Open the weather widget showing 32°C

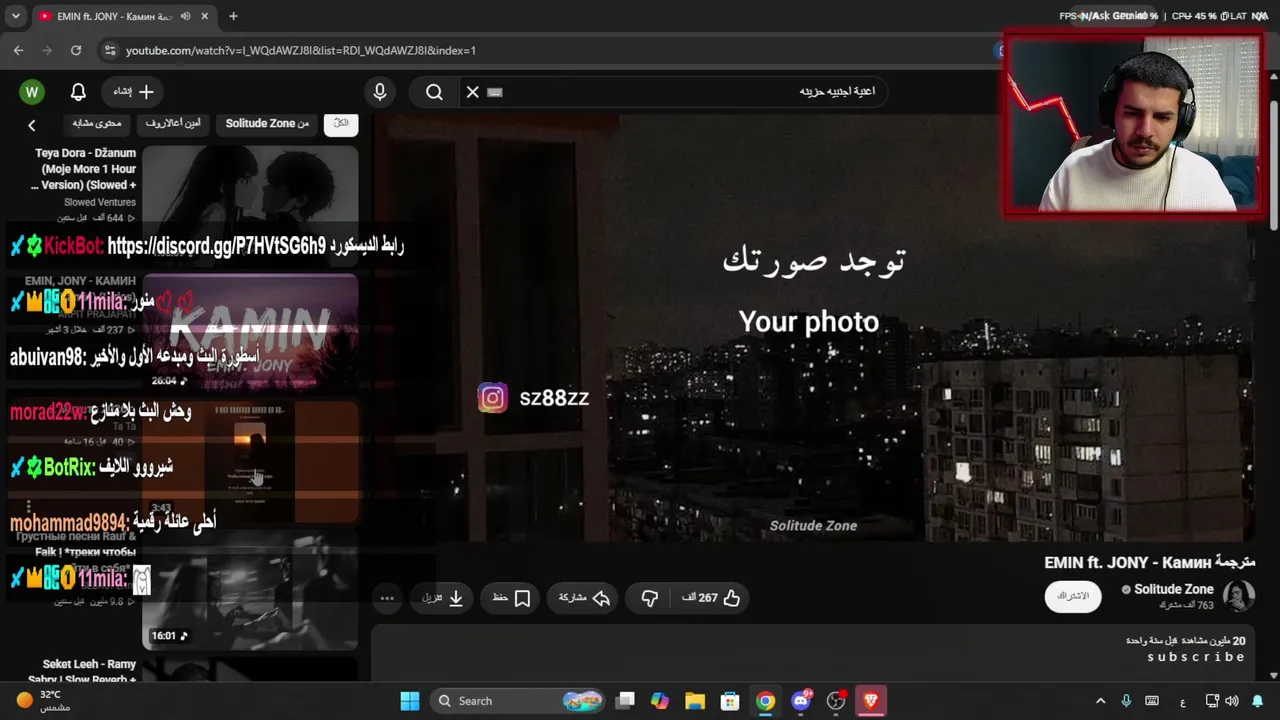44,701
